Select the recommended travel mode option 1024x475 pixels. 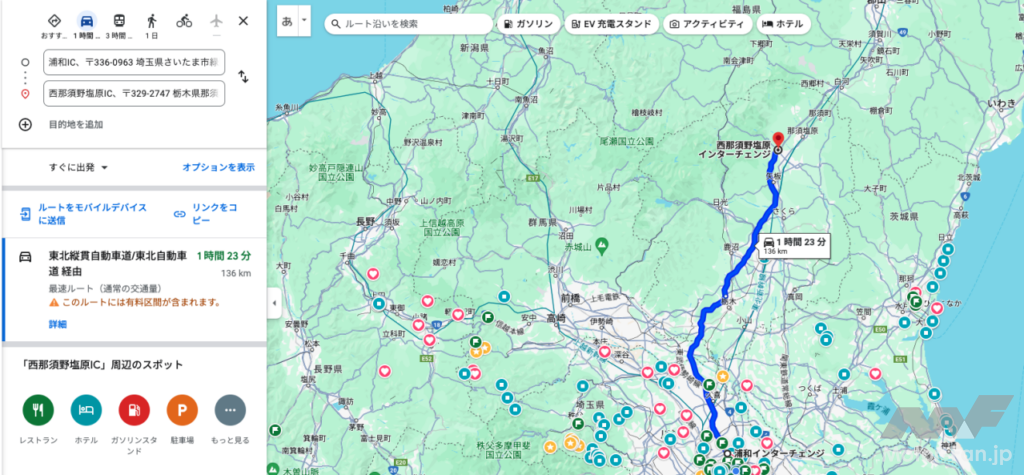click(54, 21)
